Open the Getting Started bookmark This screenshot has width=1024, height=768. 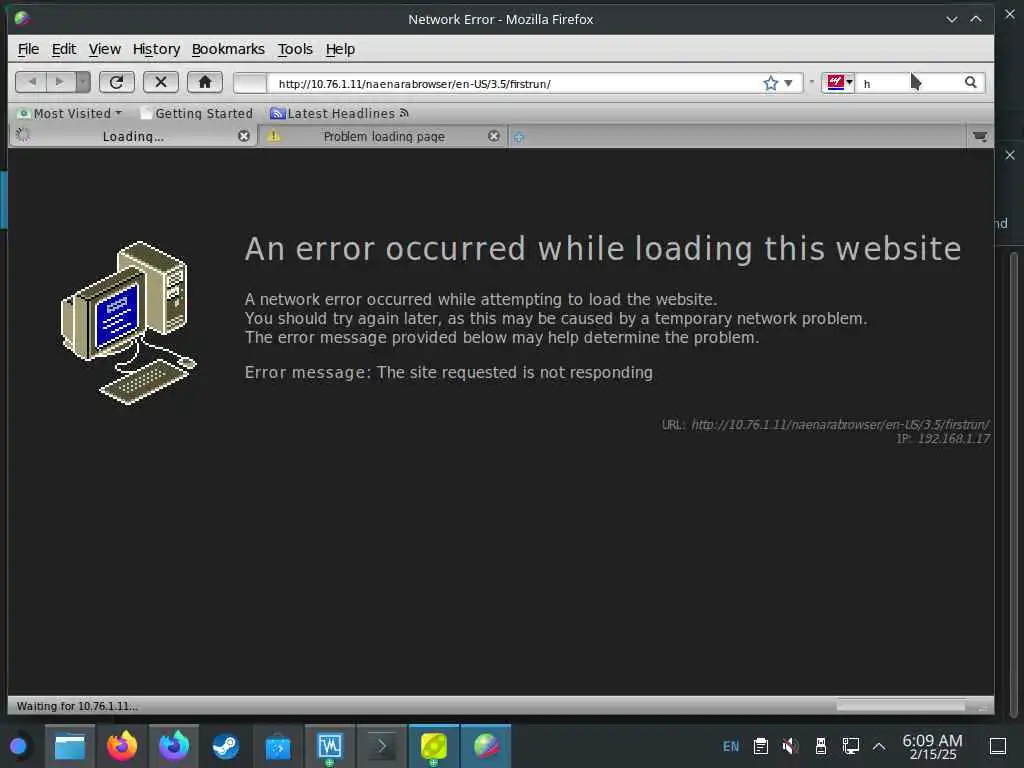click(x=197, y=113)
